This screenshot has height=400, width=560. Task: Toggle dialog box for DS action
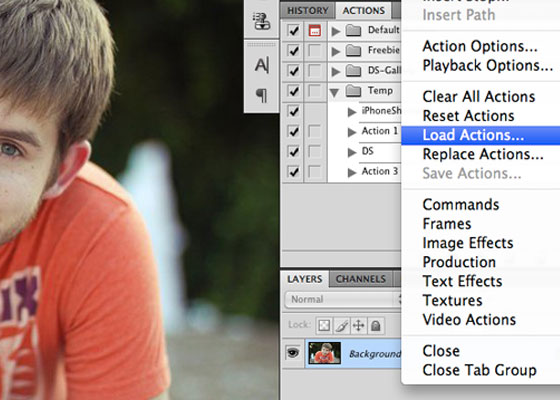[x=315, y=151]
